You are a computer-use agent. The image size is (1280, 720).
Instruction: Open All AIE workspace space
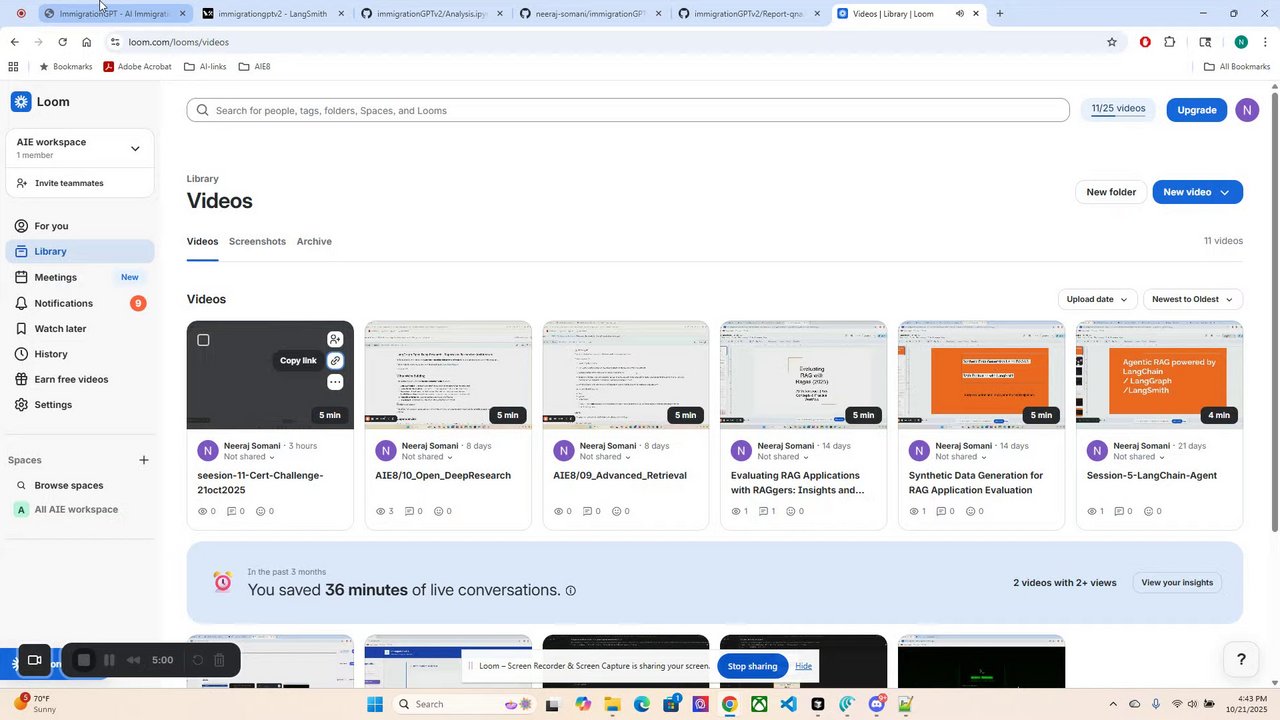(80, 510)
